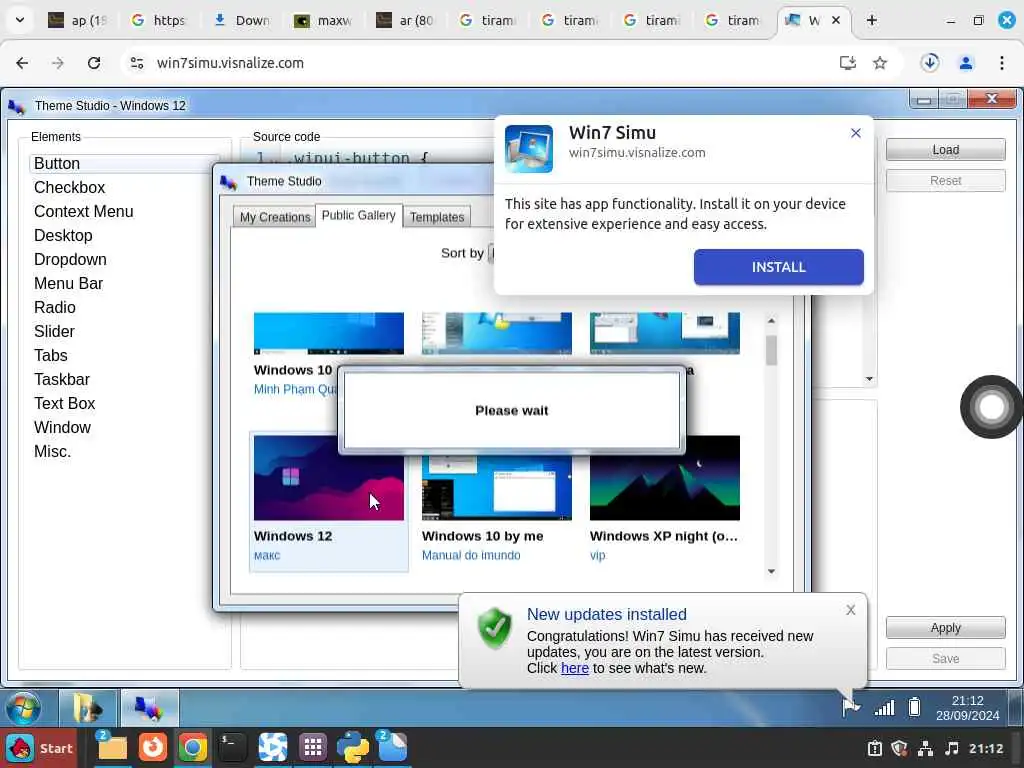The image size is (1024, 768).
Task: Click source code scrollbar down arrow
Action: [869, 379]
